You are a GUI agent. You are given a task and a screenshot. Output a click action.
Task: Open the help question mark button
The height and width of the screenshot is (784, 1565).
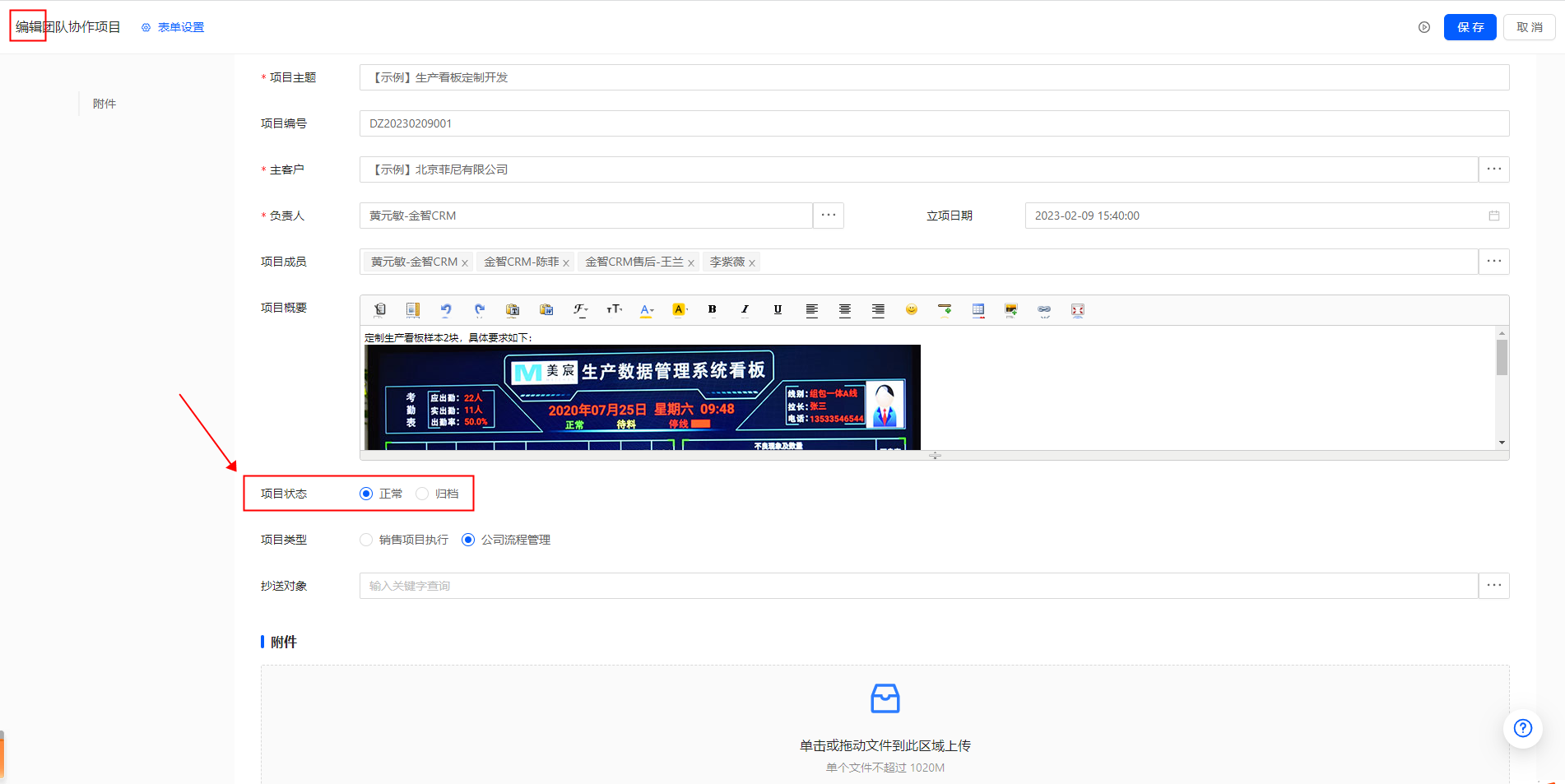click(1523, 728)
